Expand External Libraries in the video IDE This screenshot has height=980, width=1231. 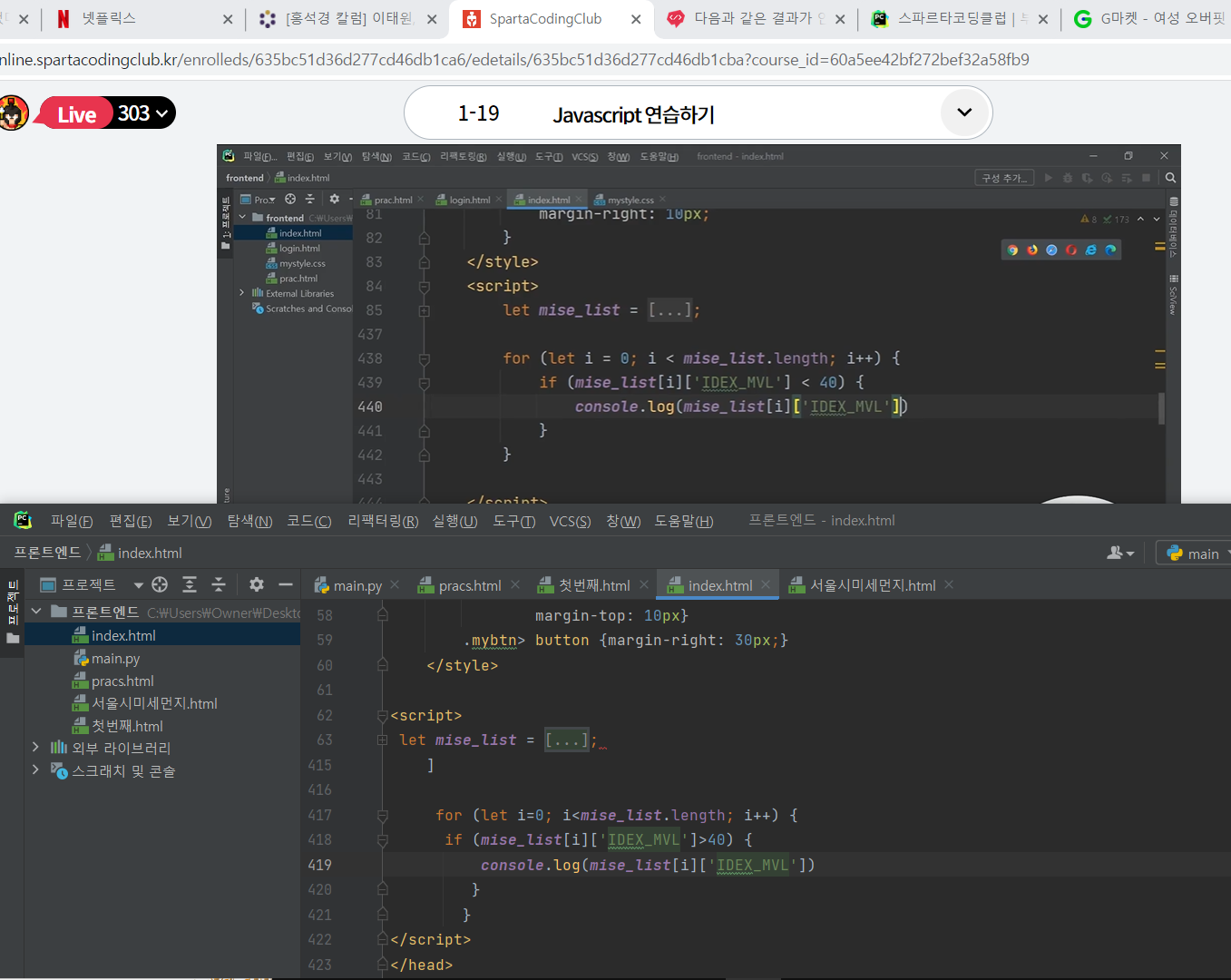(242, 293)
